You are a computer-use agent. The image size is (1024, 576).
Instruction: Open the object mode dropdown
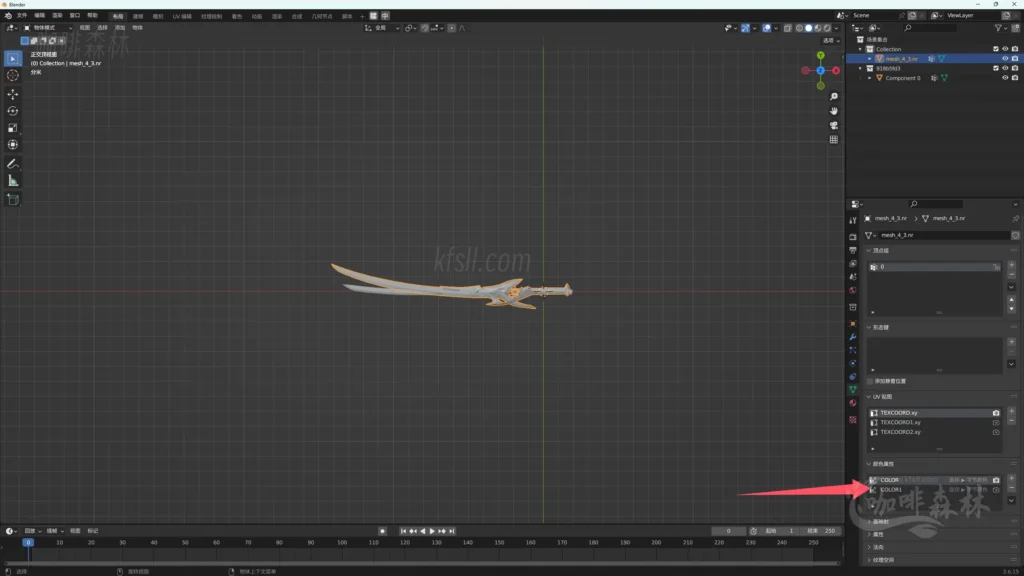point(48,28)
